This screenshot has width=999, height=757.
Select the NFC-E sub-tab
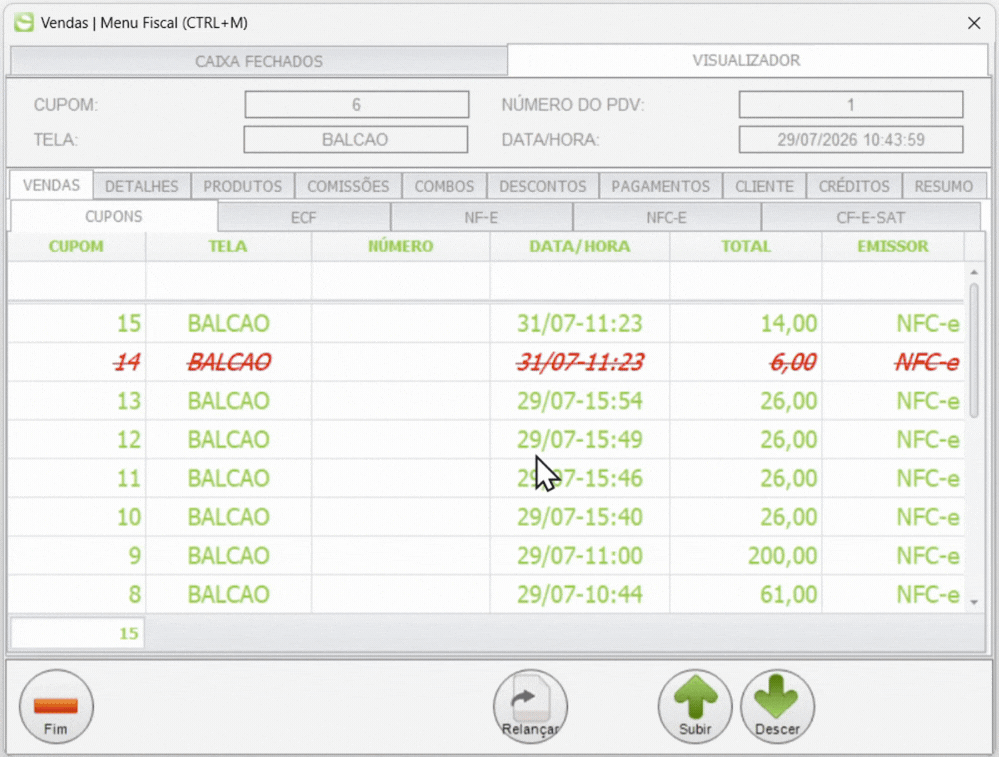[666, 218]
